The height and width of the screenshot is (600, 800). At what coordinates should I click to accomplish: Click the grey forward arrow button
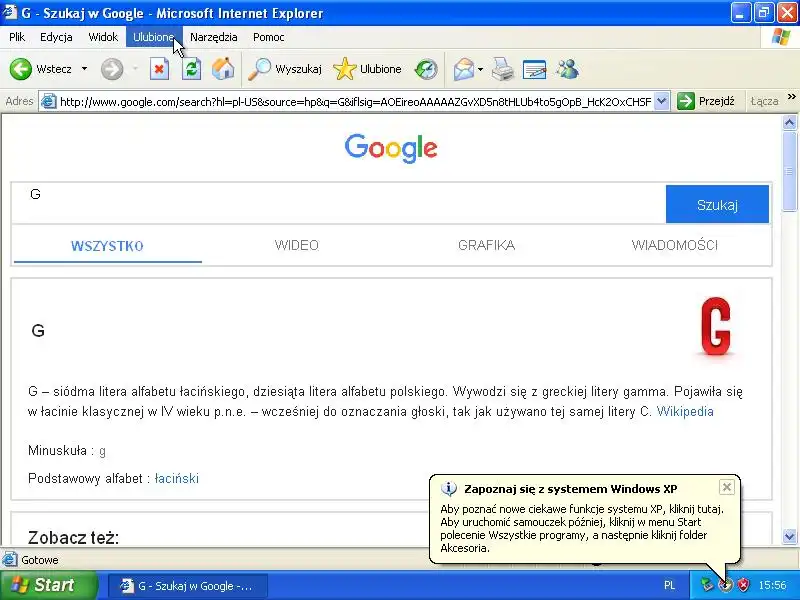pyautogui.click(x=112, y=69)
